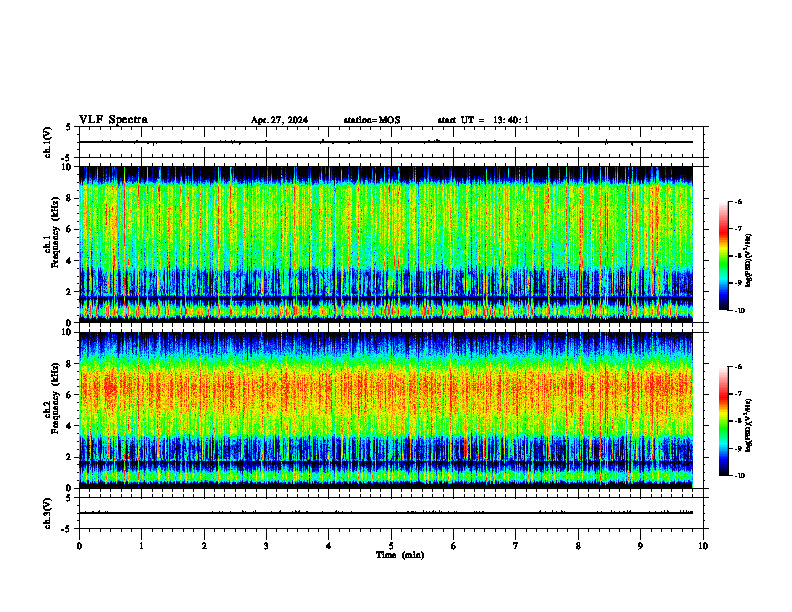Click the ch.2 frequency tick label "2"

point(70,457)
